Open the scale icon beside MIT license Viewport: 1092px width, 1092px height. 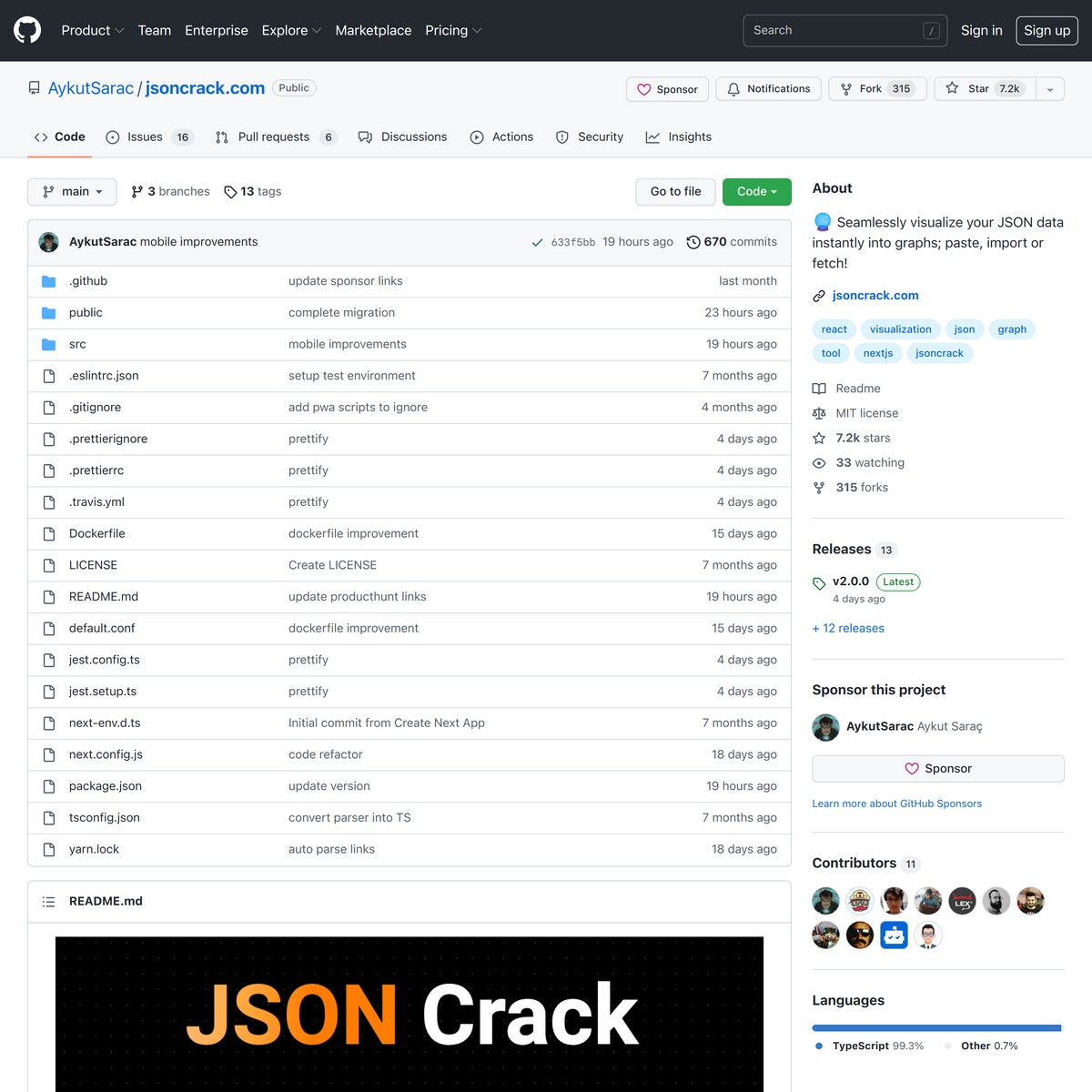click(x=819, y=413)
